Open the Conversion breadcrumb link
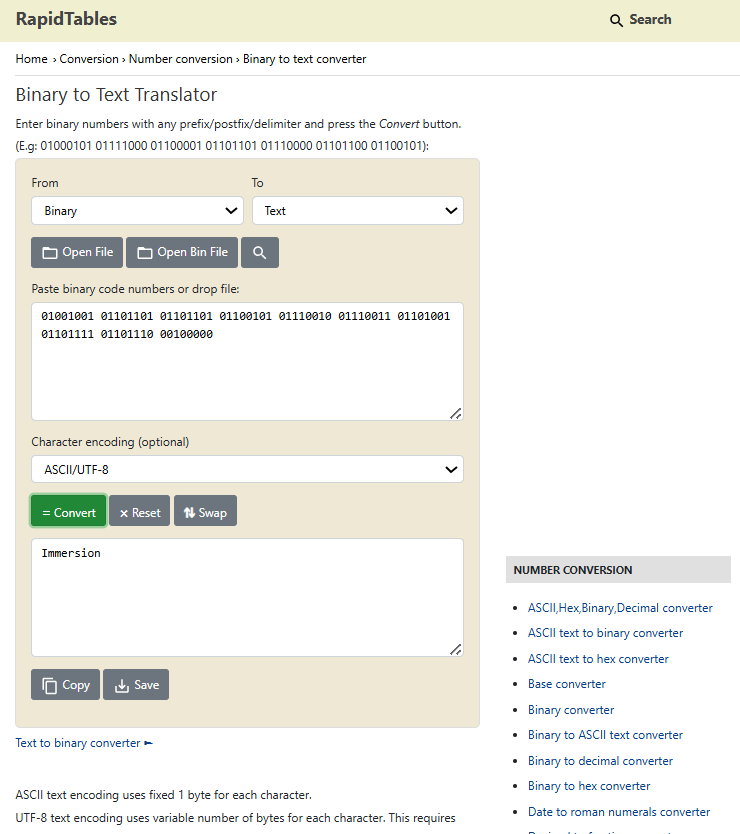740x834 pixels. [x=89, y=59]
